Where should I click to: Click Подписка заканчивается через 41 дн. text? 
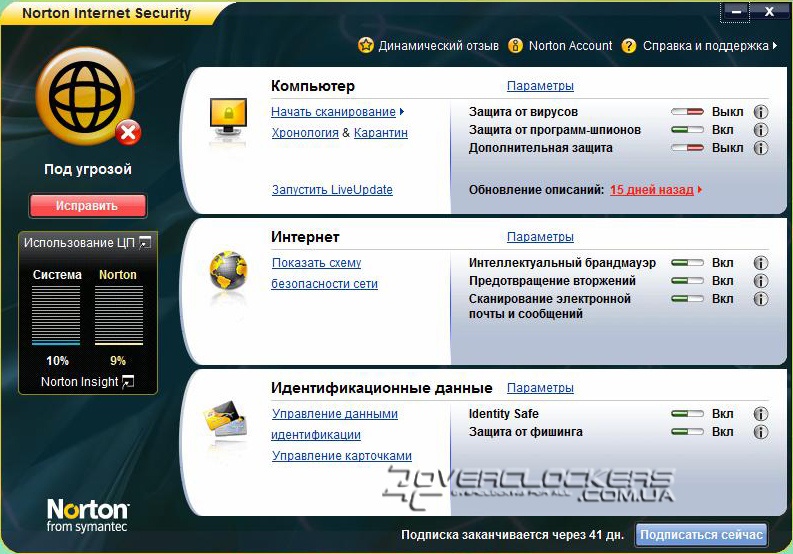pyautogui.click(x=512, y=535)
